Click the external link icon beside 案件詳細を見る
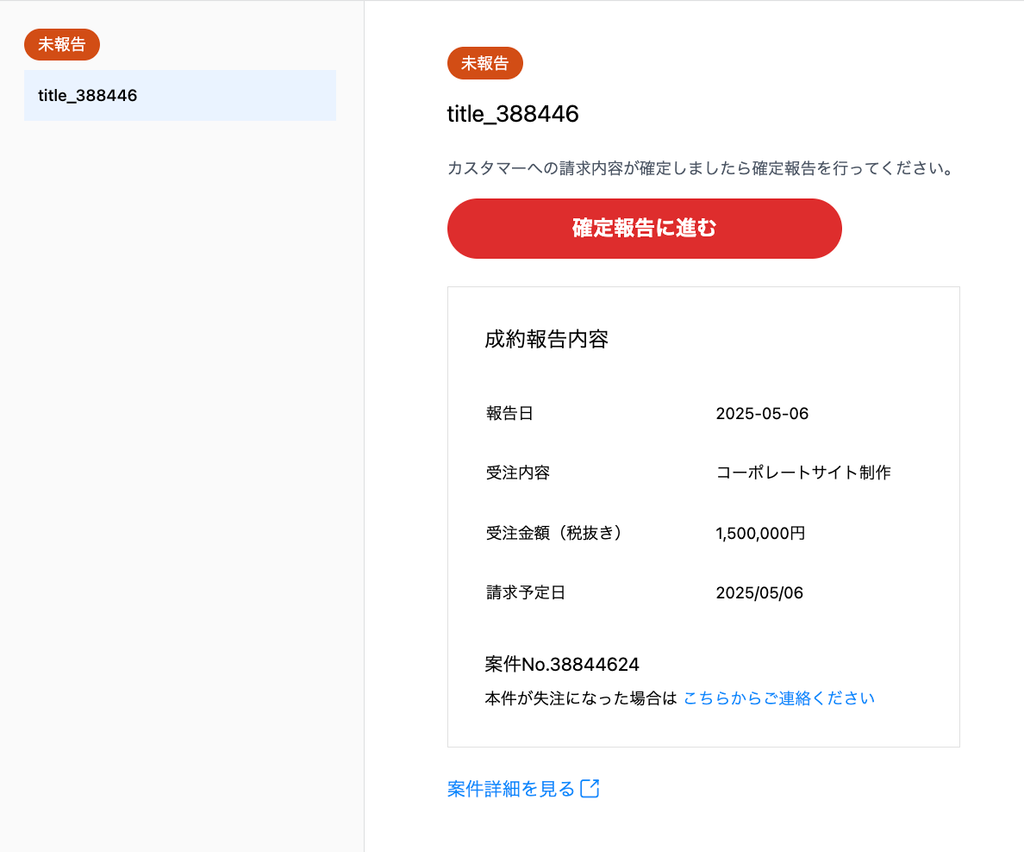 (590, 789)
